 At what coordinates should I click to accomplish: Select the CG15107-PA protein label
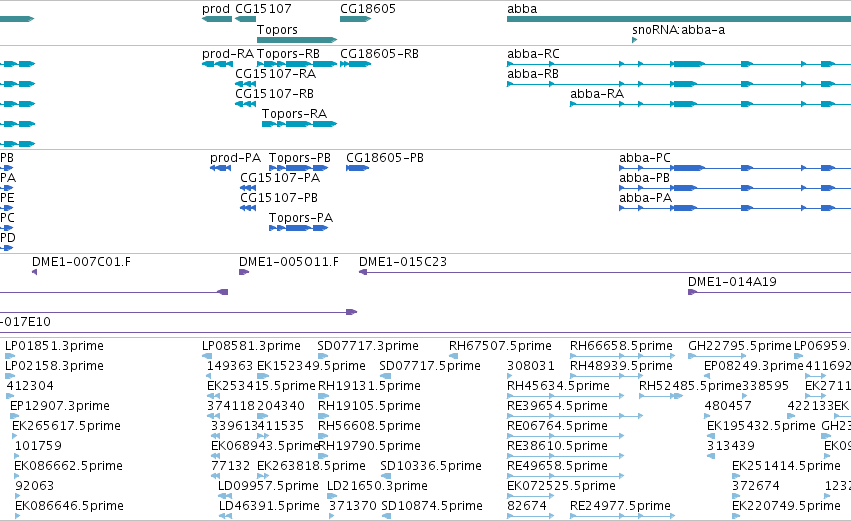[280, 178]
